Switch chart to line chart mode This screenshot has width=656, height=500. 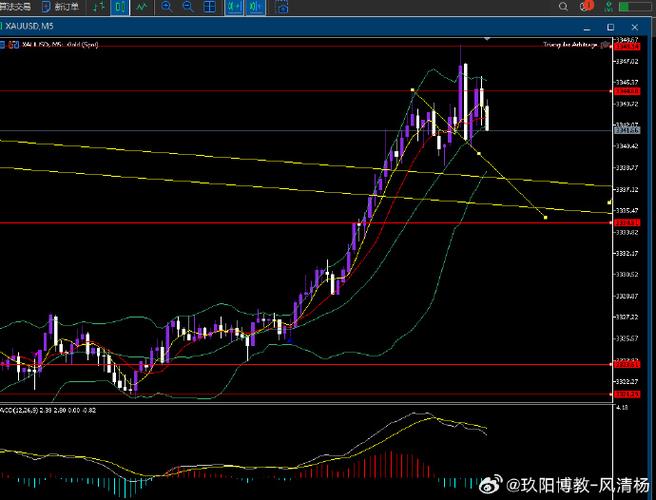point(142,6)
